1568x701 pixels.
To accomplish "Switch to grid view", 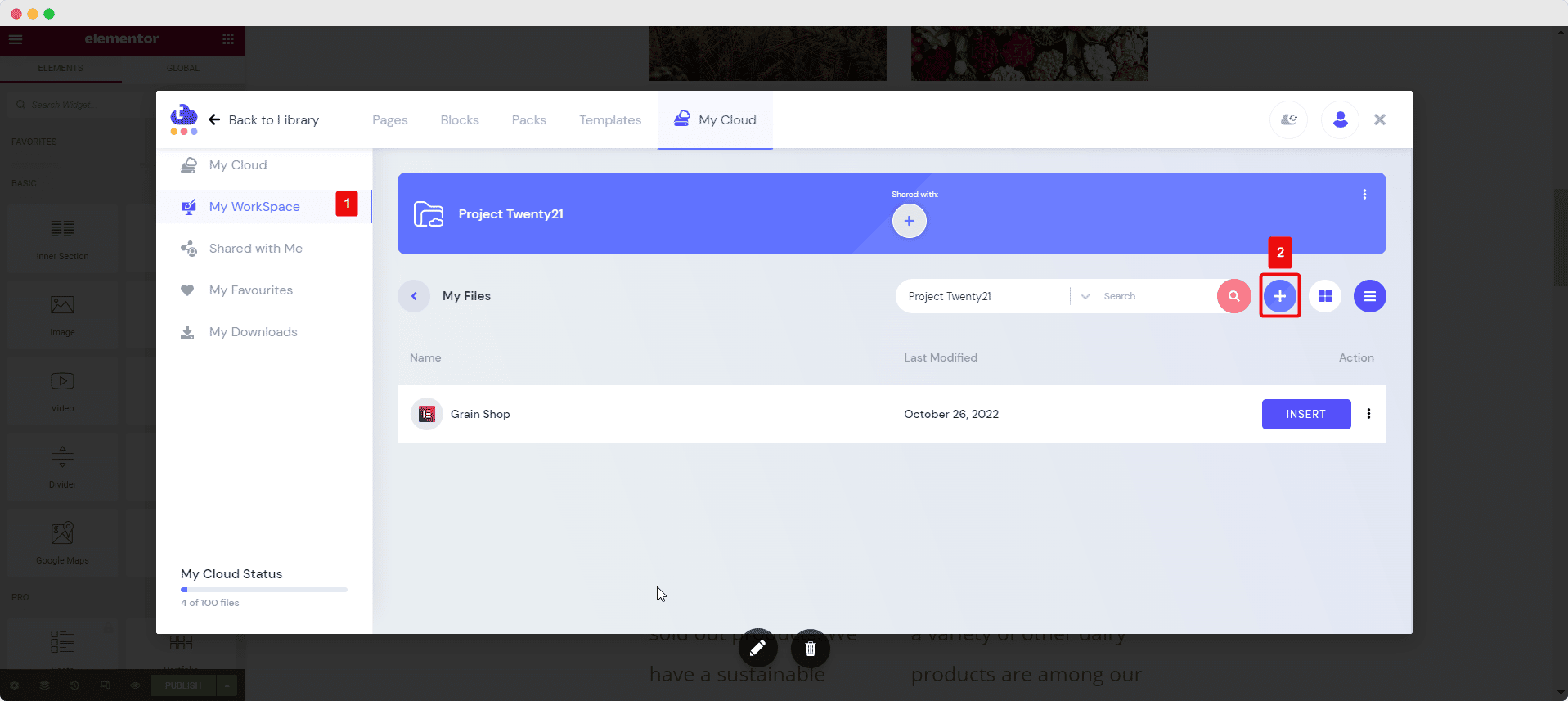I will pos(1325,296).
